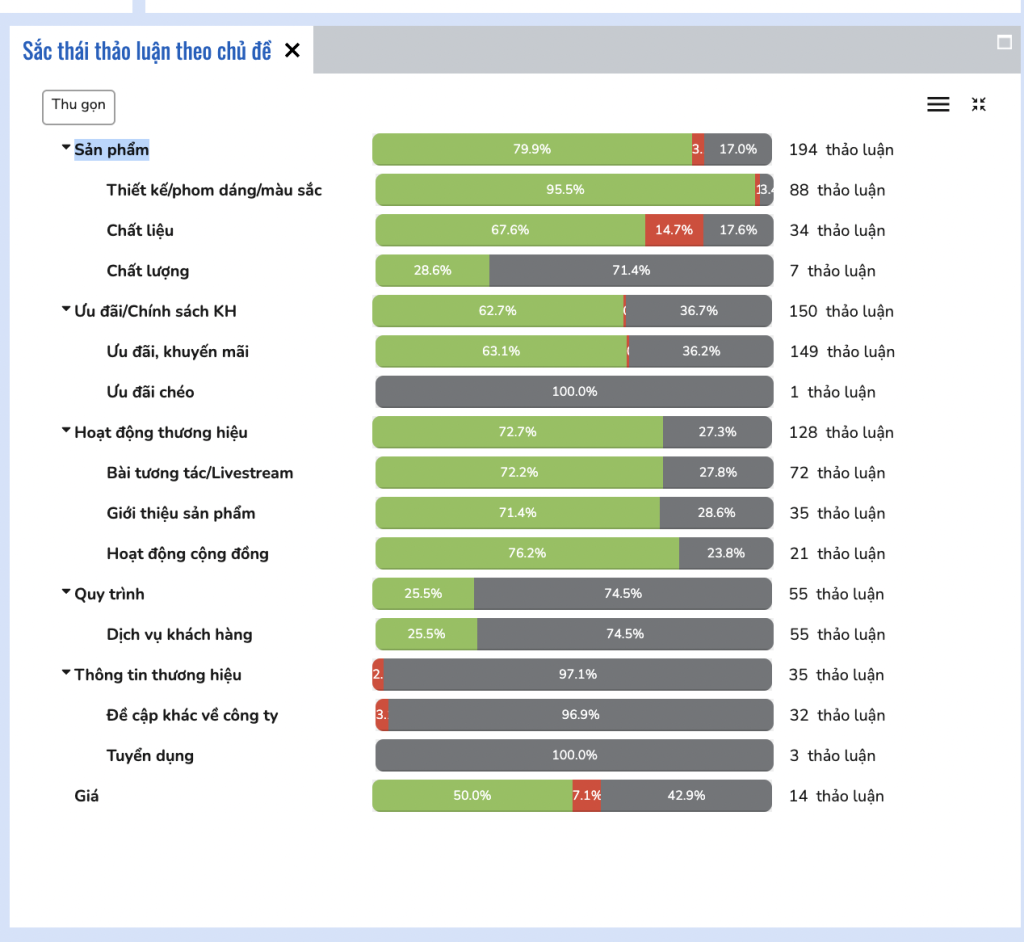The height and width of the screenshot is (942, 1024).
Task: Click the red 7.1% segment for Giá
Action: [x=587, y=796]
